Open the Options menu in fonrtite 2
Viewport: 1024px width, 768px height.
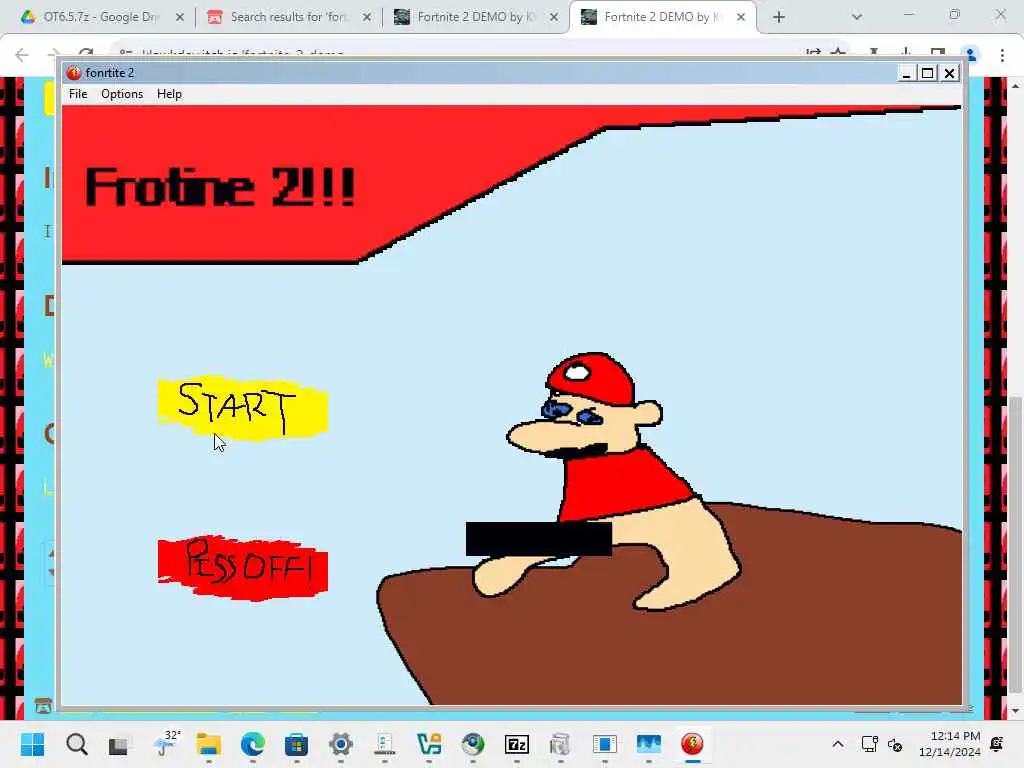click(x=122, y=94)
